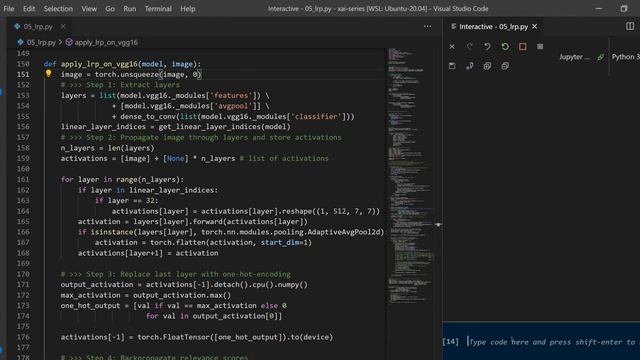Click the Jupyter server connection plug icon

pos(600,57)
